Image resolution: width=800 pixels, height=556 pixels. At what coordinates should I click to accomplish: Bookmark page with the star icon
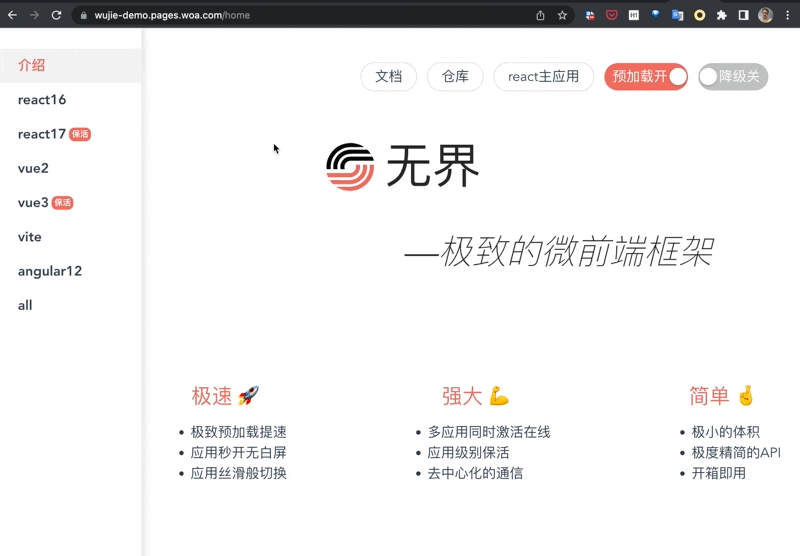(562, 15)
